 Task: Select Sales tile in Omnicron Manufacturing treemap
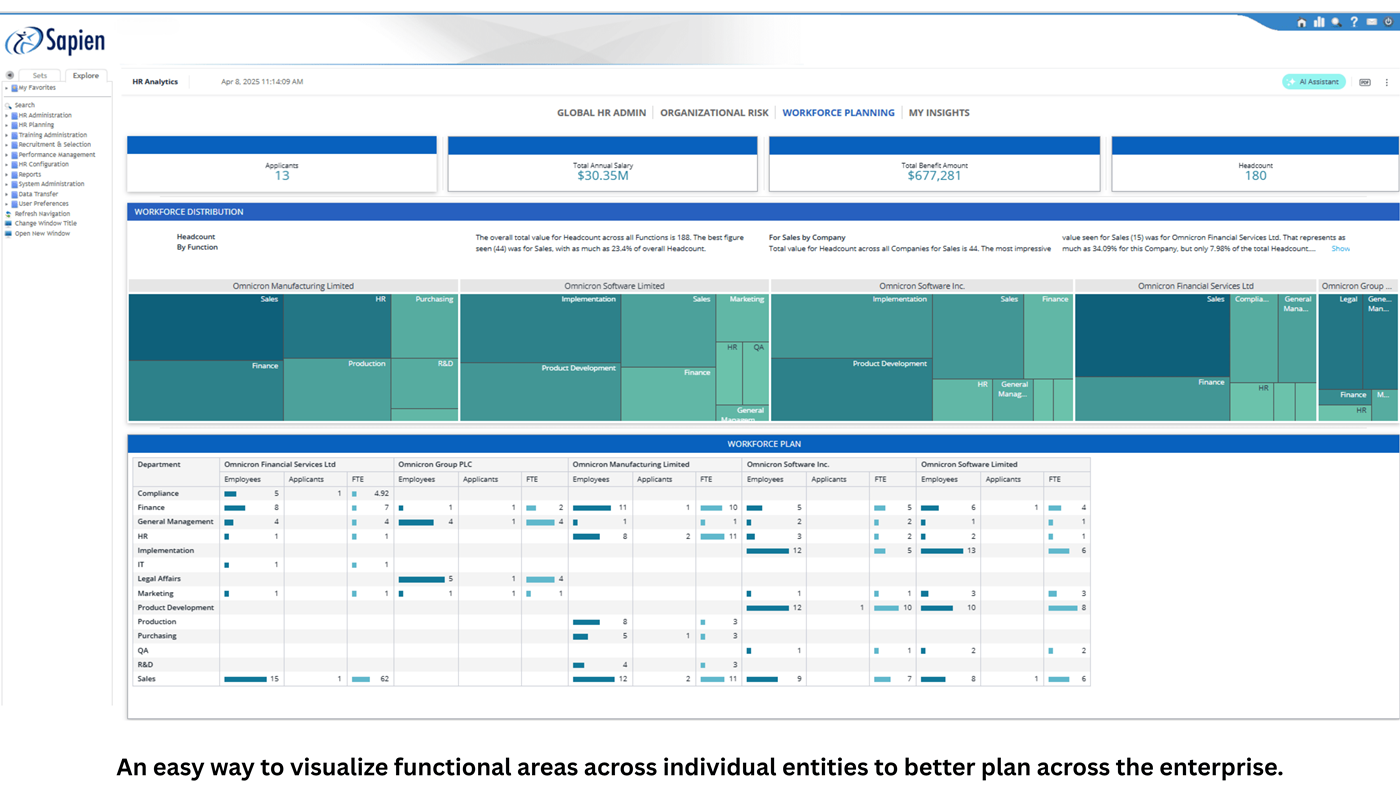[x=205, y=327]
